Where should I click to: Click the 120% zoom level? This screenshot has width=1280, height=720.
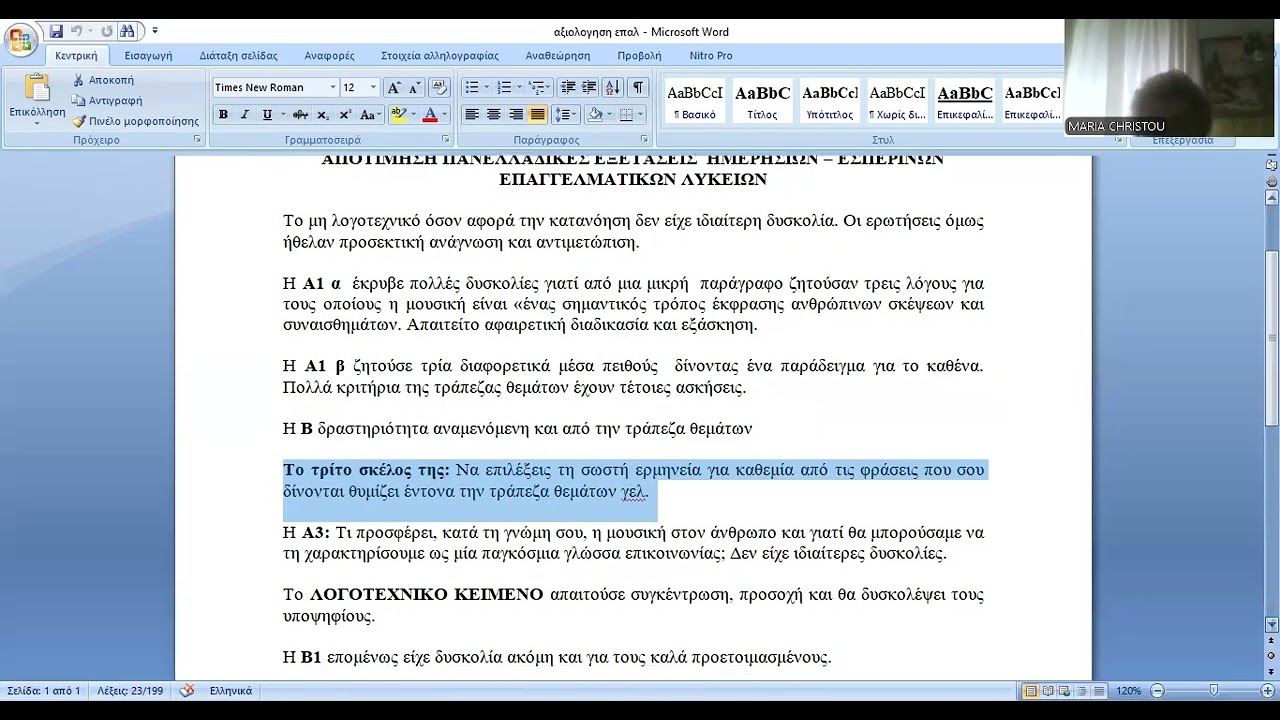tap(1128, 691)
